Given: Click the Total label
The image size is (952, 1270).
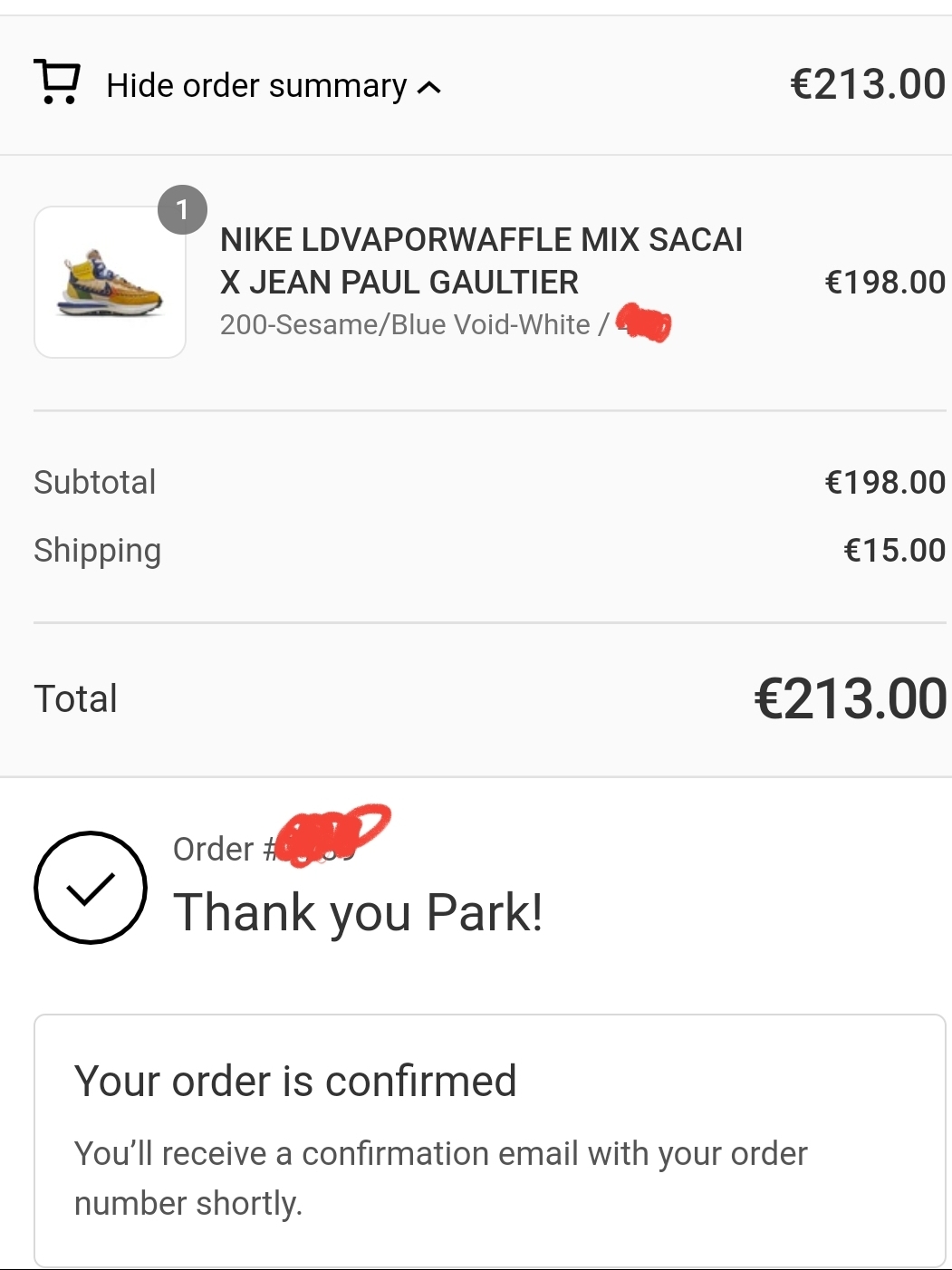Looking at the screenshot, I should [76, 699].
